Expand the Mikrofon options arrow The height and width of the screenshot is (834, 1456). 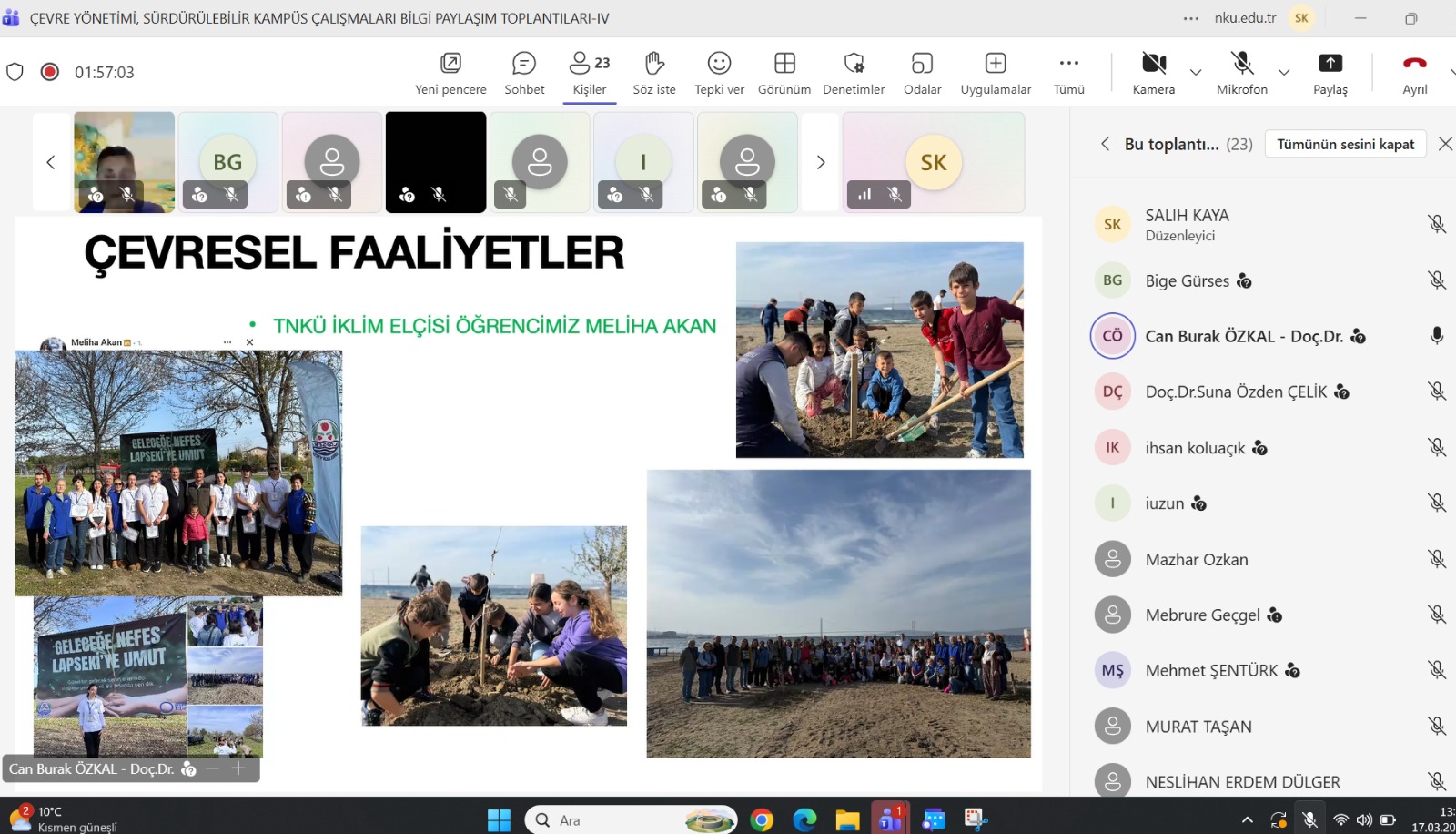(x=1284, y=73)
